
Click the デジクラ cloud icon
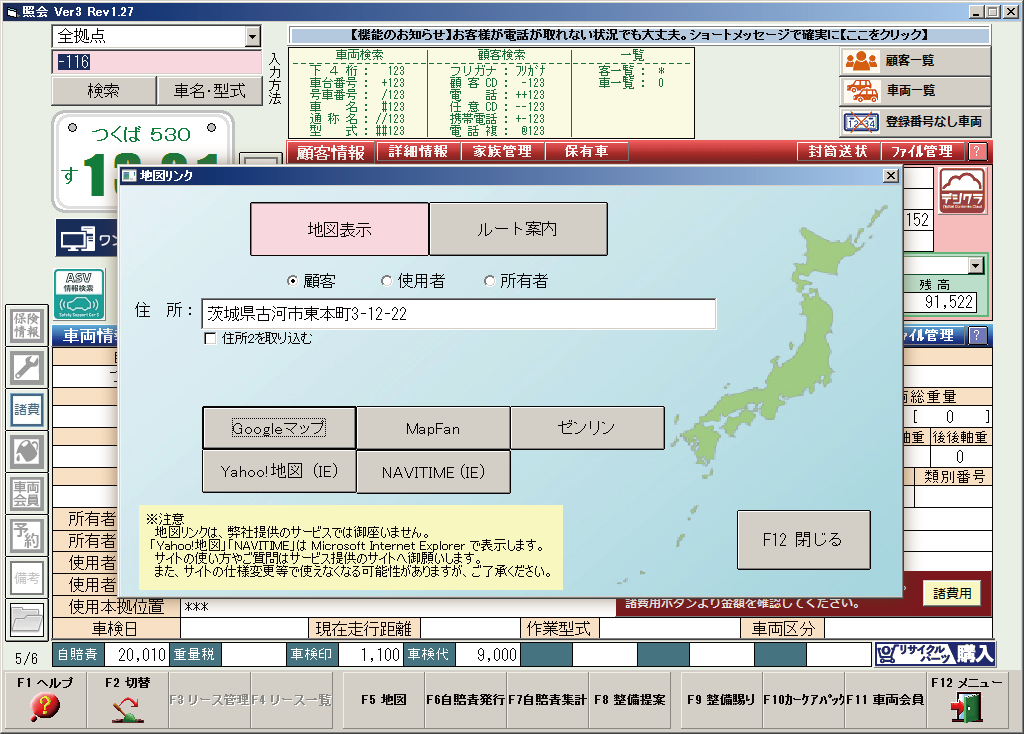coord(962,191)
